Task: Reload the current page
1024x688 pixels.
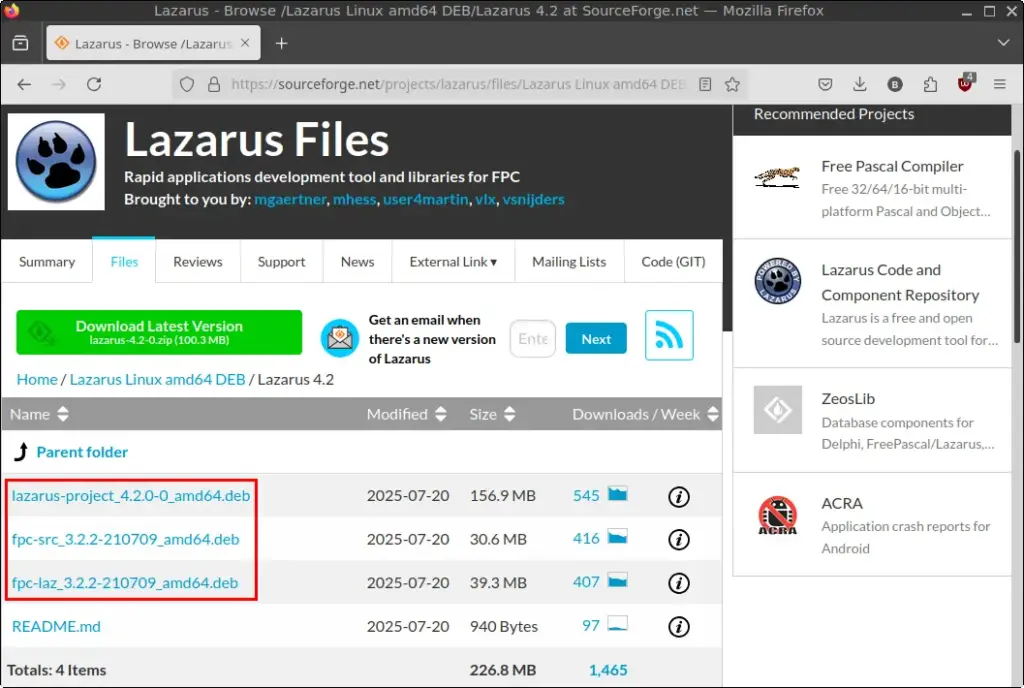Action: click(x=94, y=84)
